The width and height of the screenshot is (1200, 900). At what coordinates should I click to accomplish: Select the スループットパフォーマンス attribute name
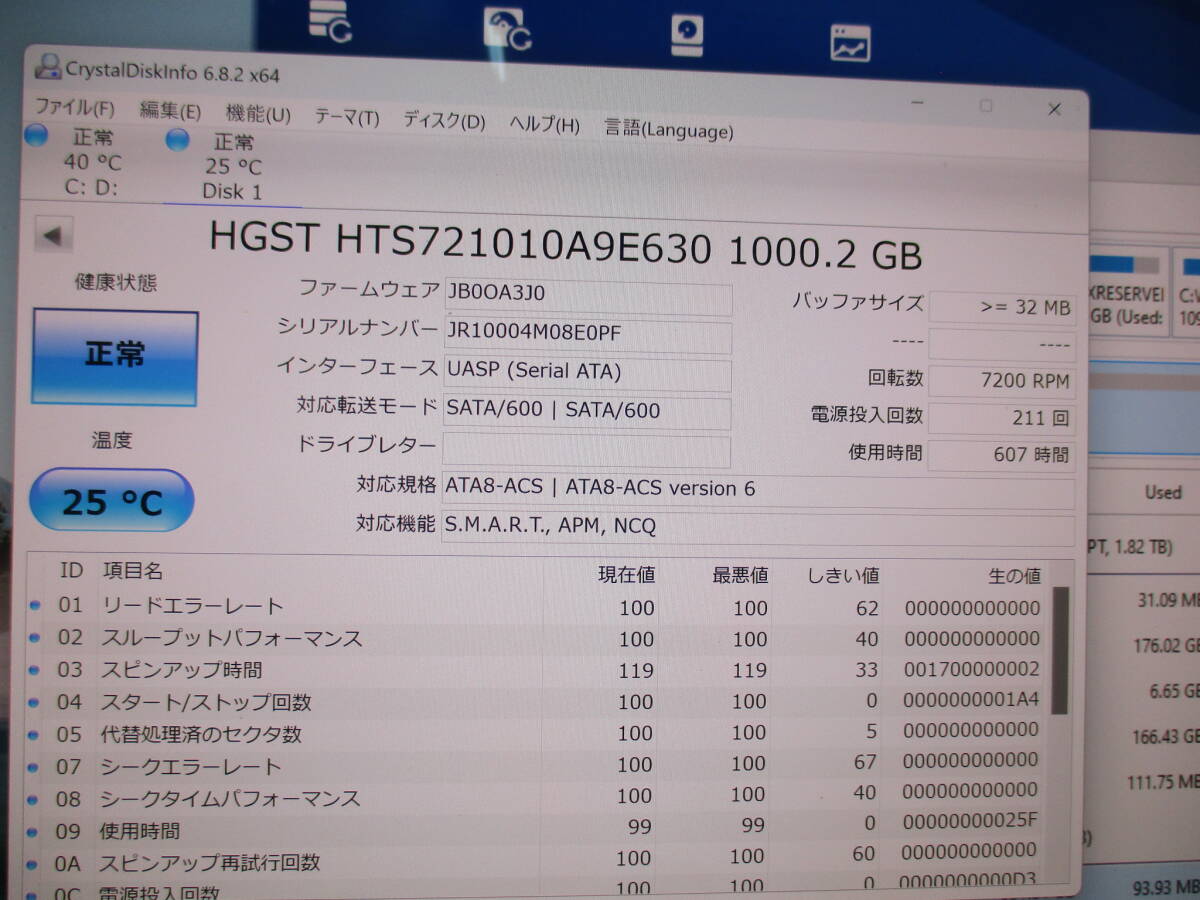pyautogui.click(x=231, y=638)
